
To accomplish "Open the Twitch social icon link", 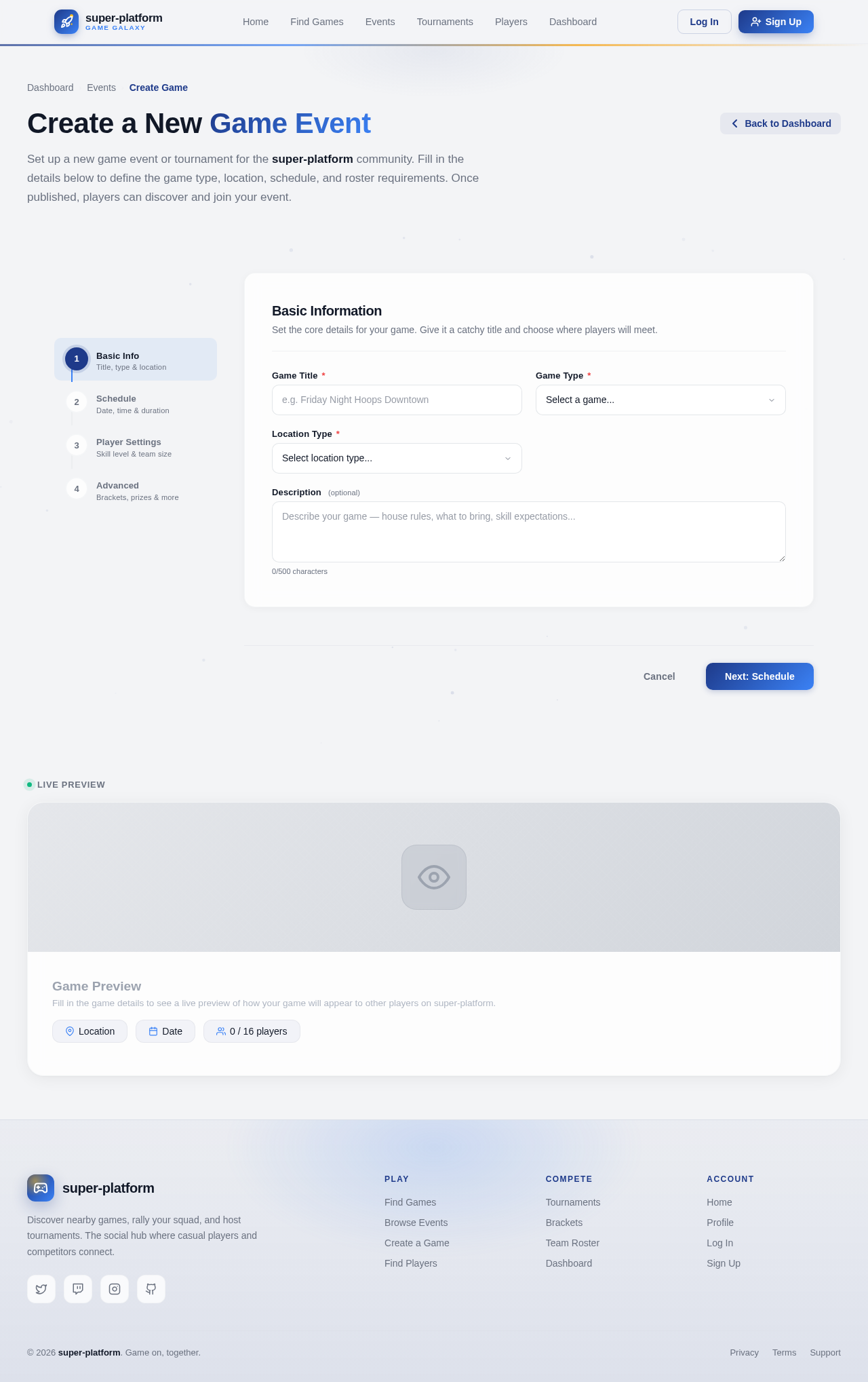I will (78, 1289).
